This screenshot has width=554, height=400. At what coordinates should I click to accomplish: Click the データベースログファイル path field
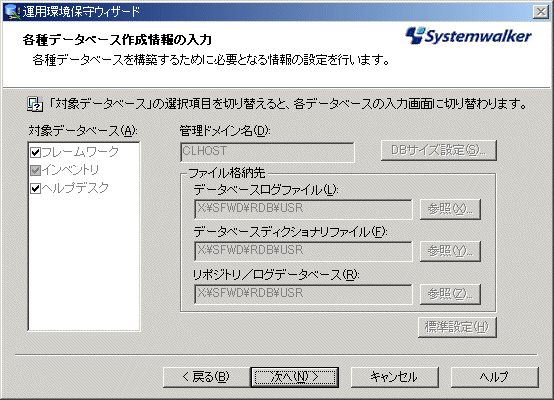[303, 209]
